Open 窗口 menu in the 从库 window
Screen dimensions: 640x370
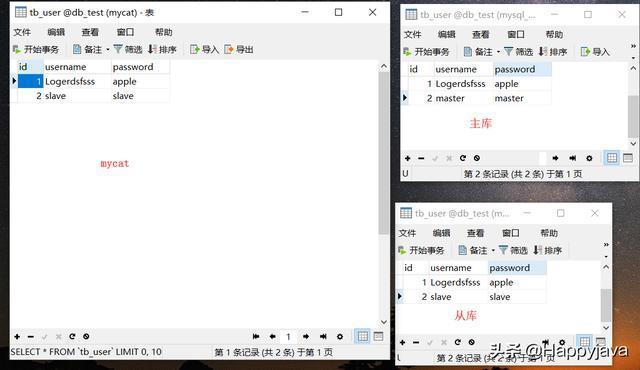point(511,233)
